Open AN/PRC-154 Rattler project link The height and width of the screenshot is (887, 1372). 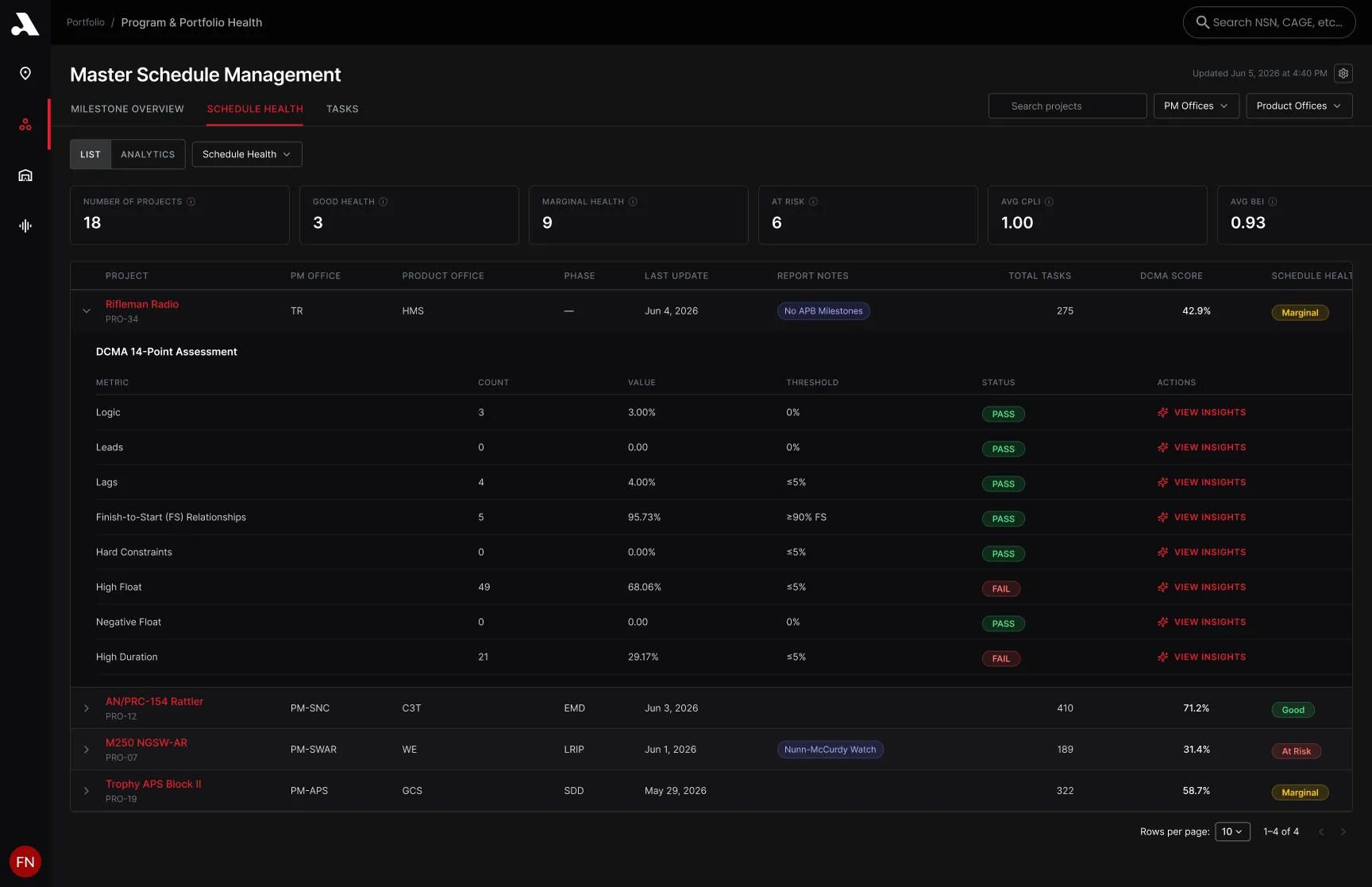pyautogui.click(x=154, y=701)
